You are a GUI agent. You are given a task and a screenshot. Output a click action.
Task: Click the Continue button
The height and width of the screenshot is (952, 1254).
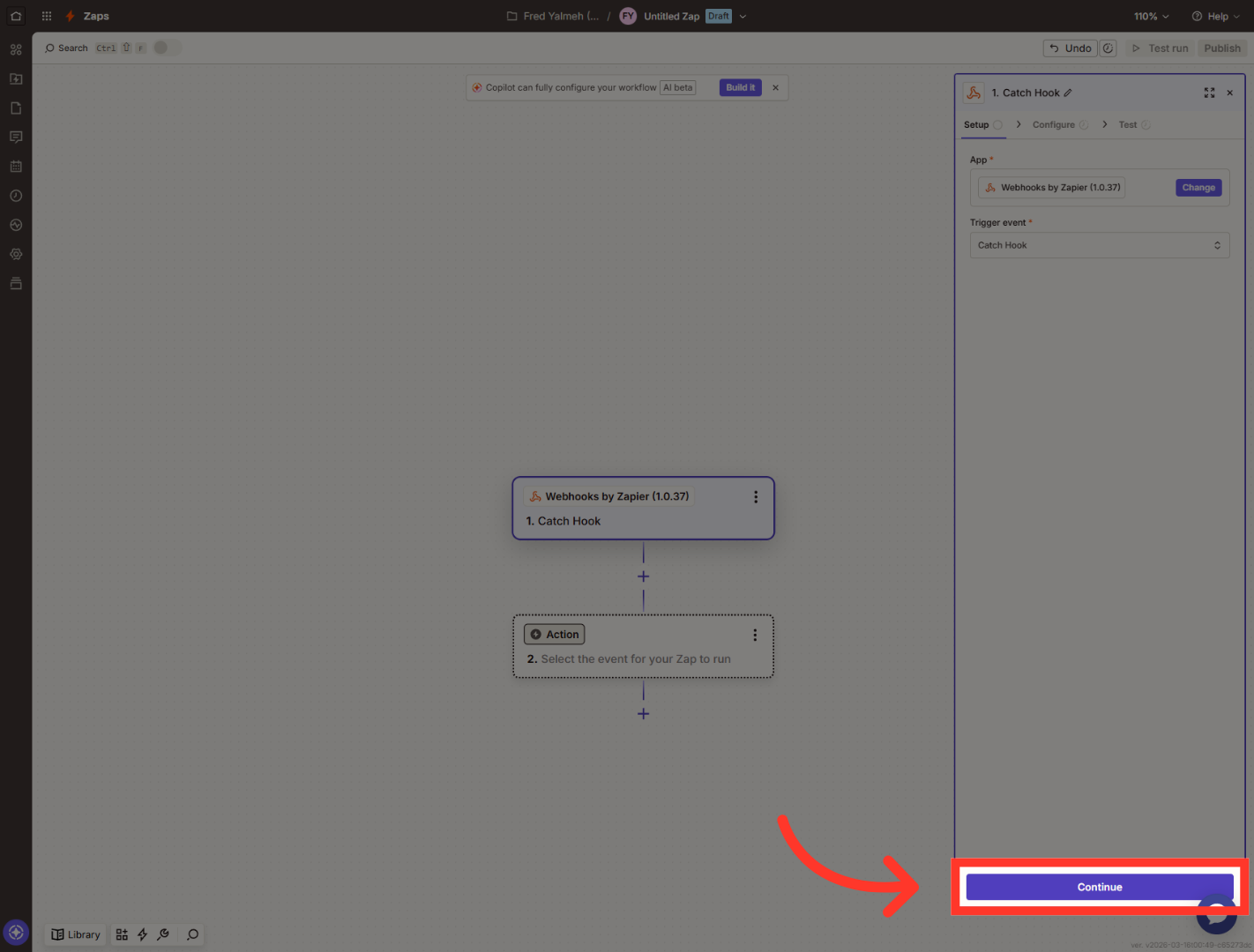point(1100,887)
